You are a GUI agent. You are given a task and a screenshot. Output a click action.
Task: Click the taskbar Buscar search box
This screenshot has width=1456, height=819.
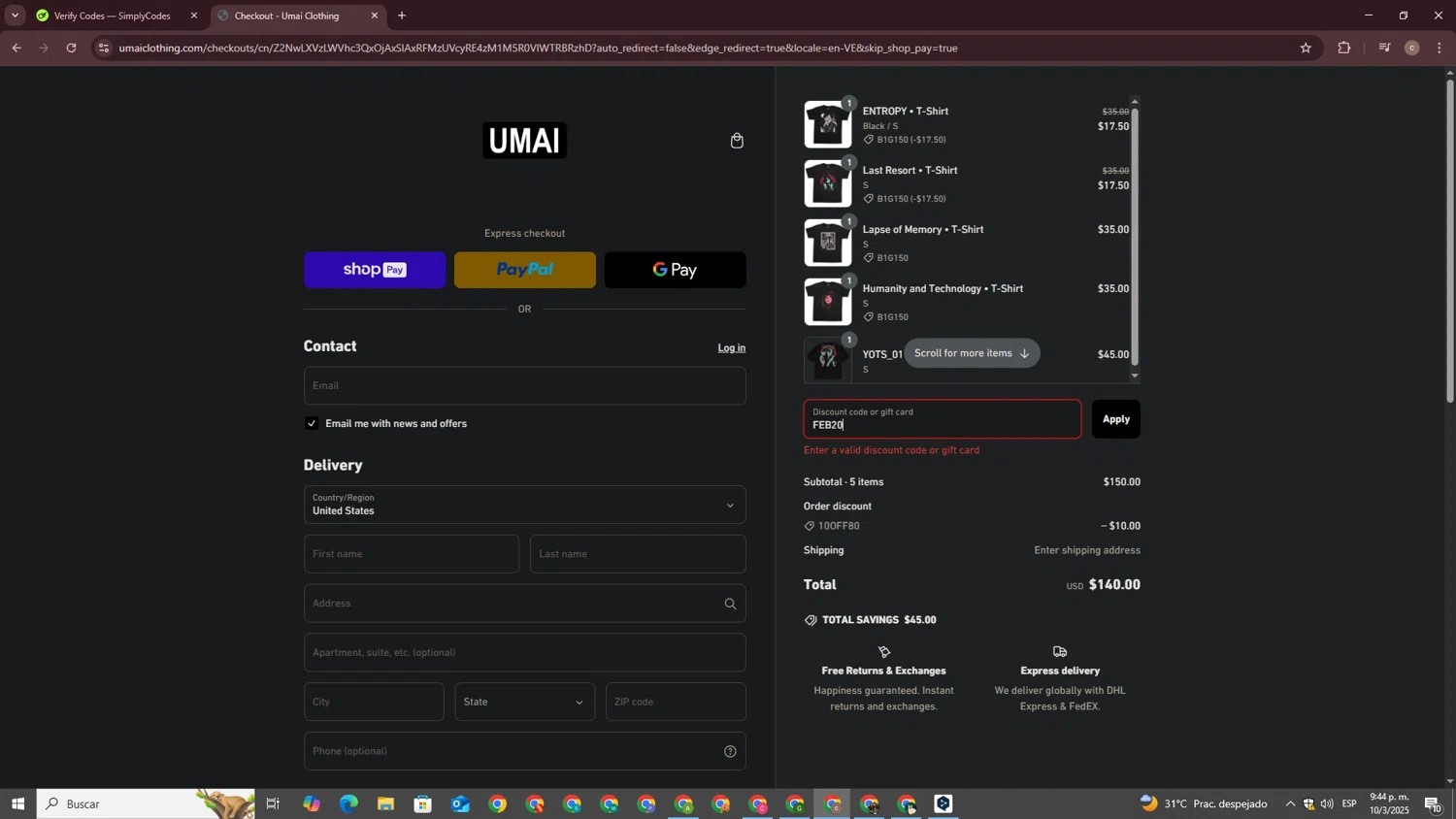tap(146, 803)
